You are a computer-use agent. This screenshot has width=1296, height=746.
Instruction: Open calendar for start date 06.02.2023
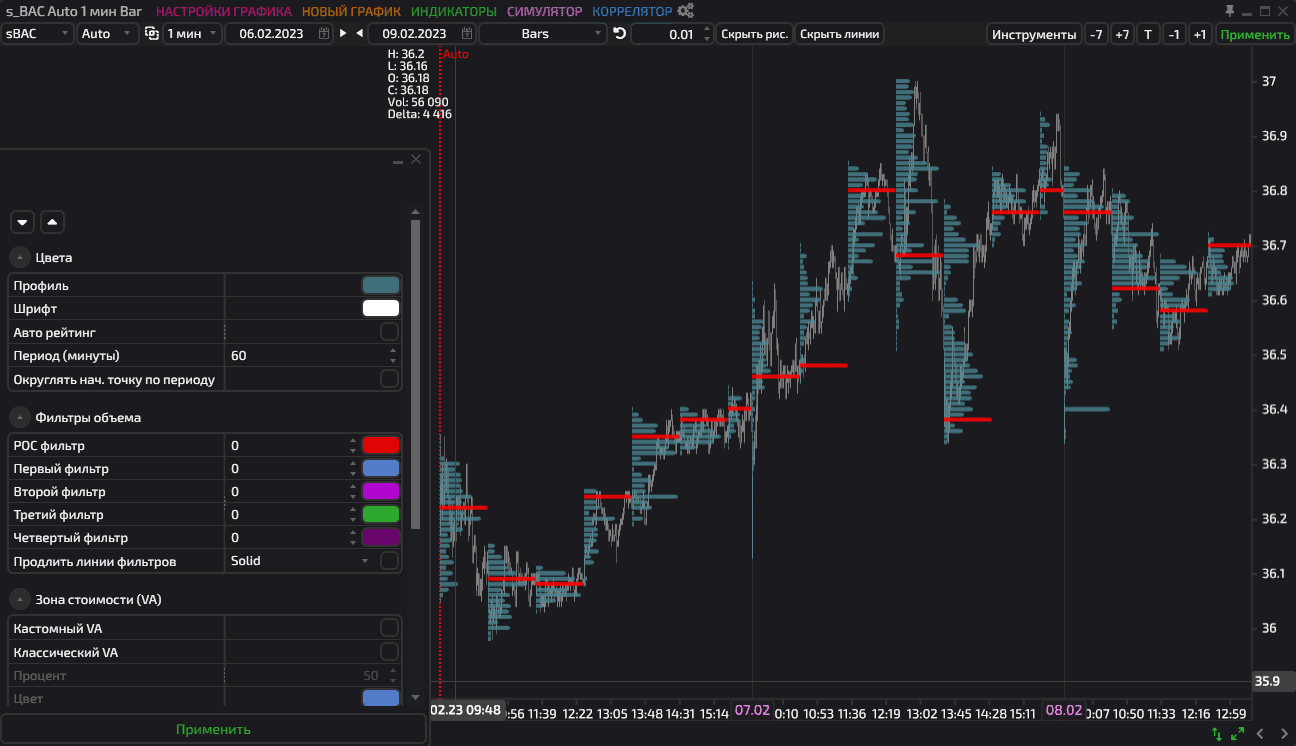(x=324, y=33)
